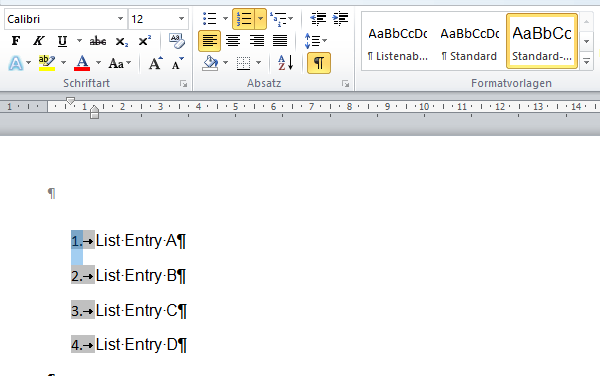The image size is (600, 376).
Task: Click in List Entry C text
Action: click(x=137, y=310)
